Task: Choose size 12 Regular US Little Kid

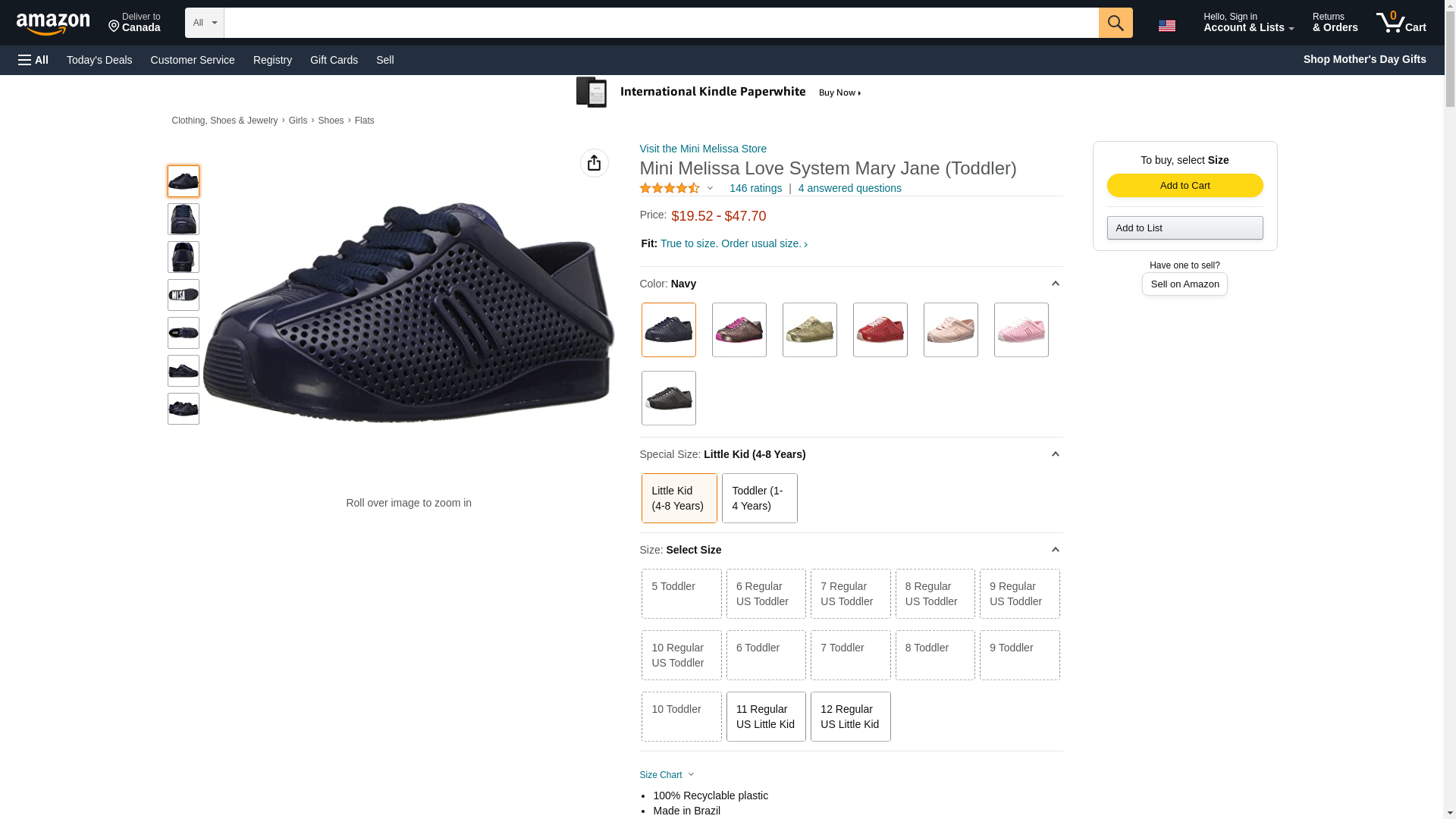Action: click(850, 717)
